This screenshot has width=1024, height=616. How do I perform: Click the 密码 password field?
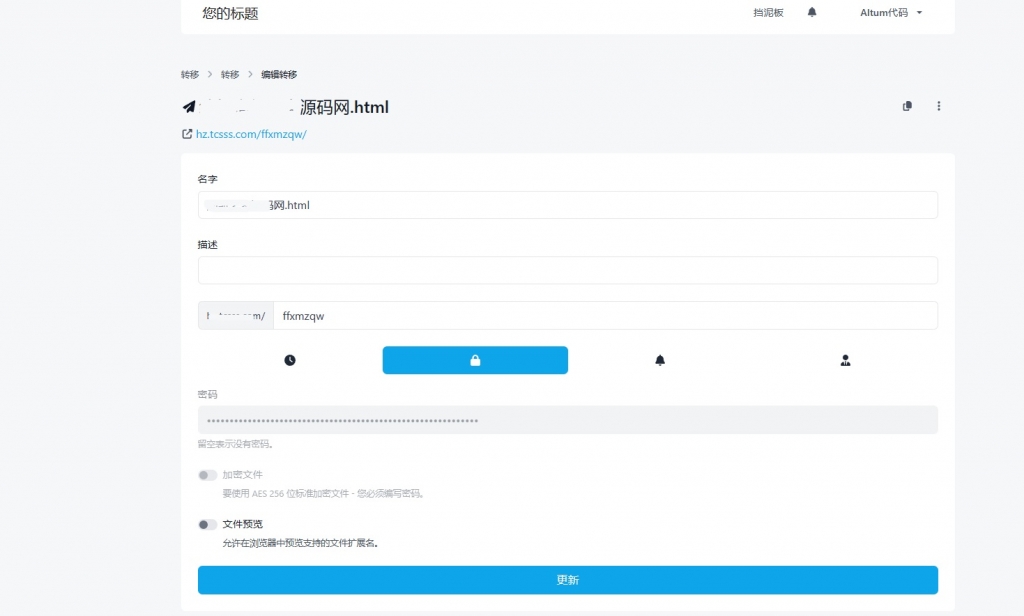coord(567,420)
